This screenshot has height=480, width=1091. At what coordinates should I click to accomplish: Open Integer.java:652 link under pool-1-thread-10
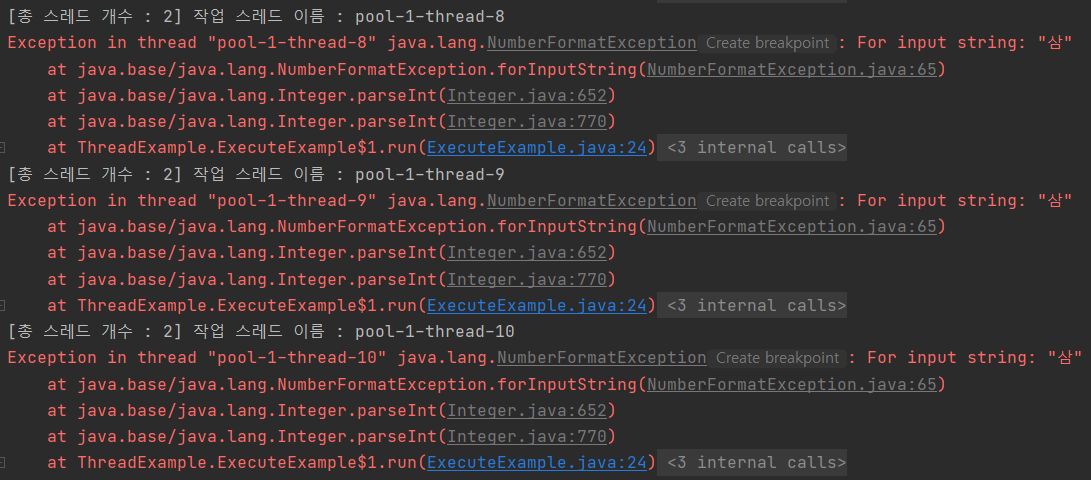(527, 410)
